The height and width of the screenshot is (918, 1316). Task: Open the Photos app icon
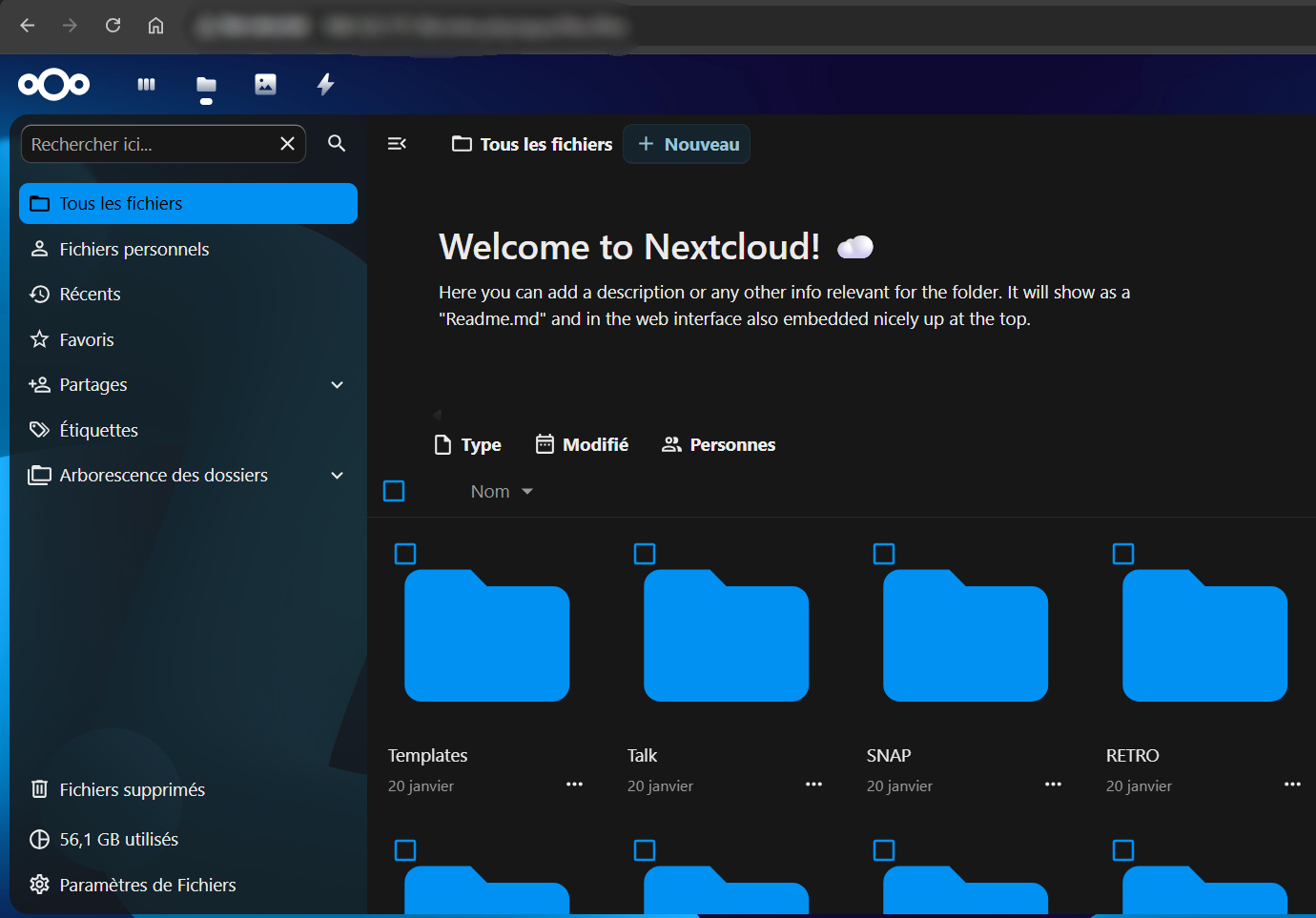265,85
